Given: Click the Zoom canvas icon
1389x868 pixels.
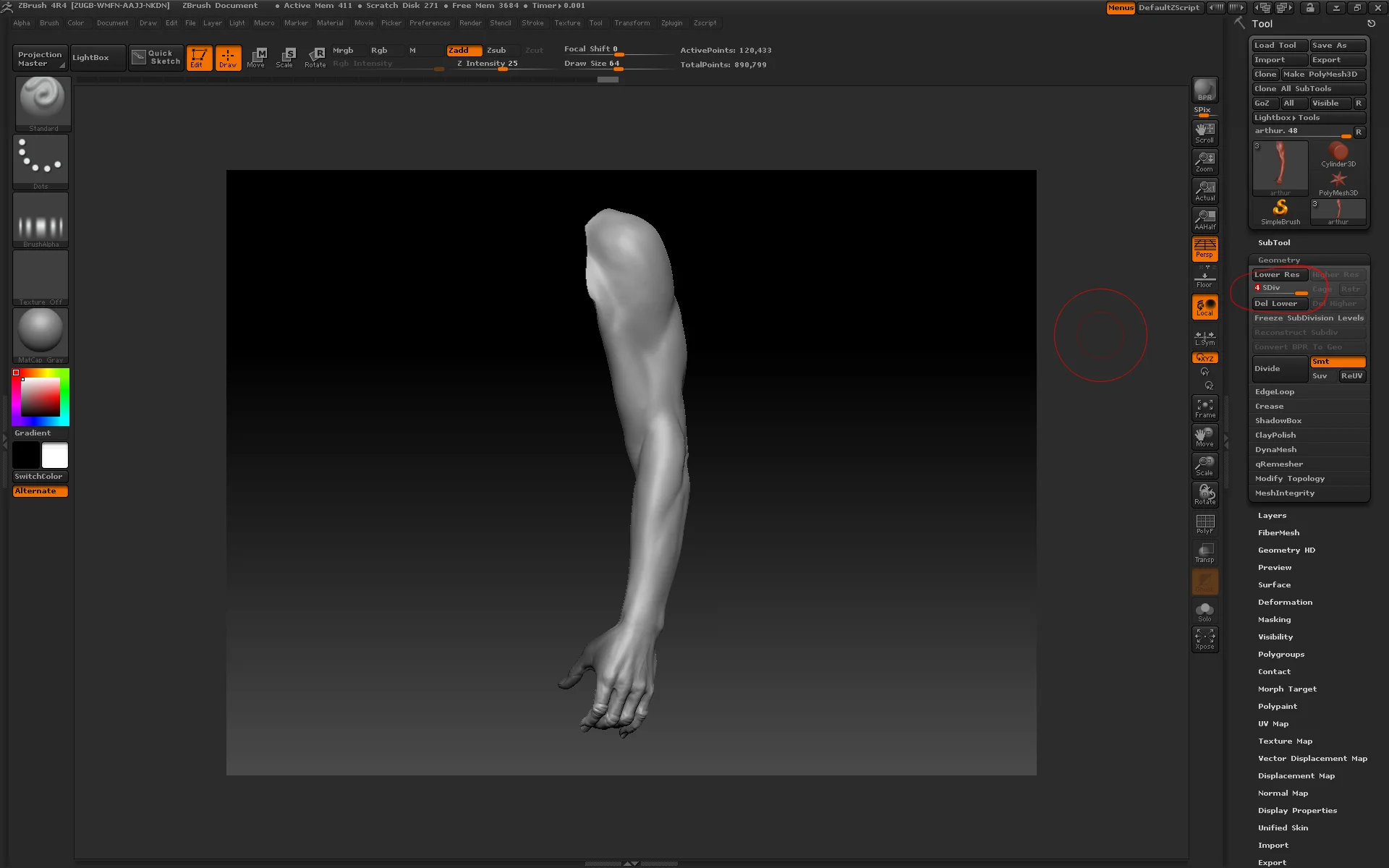Looking at the screenshot, I should click(1205, 161).
